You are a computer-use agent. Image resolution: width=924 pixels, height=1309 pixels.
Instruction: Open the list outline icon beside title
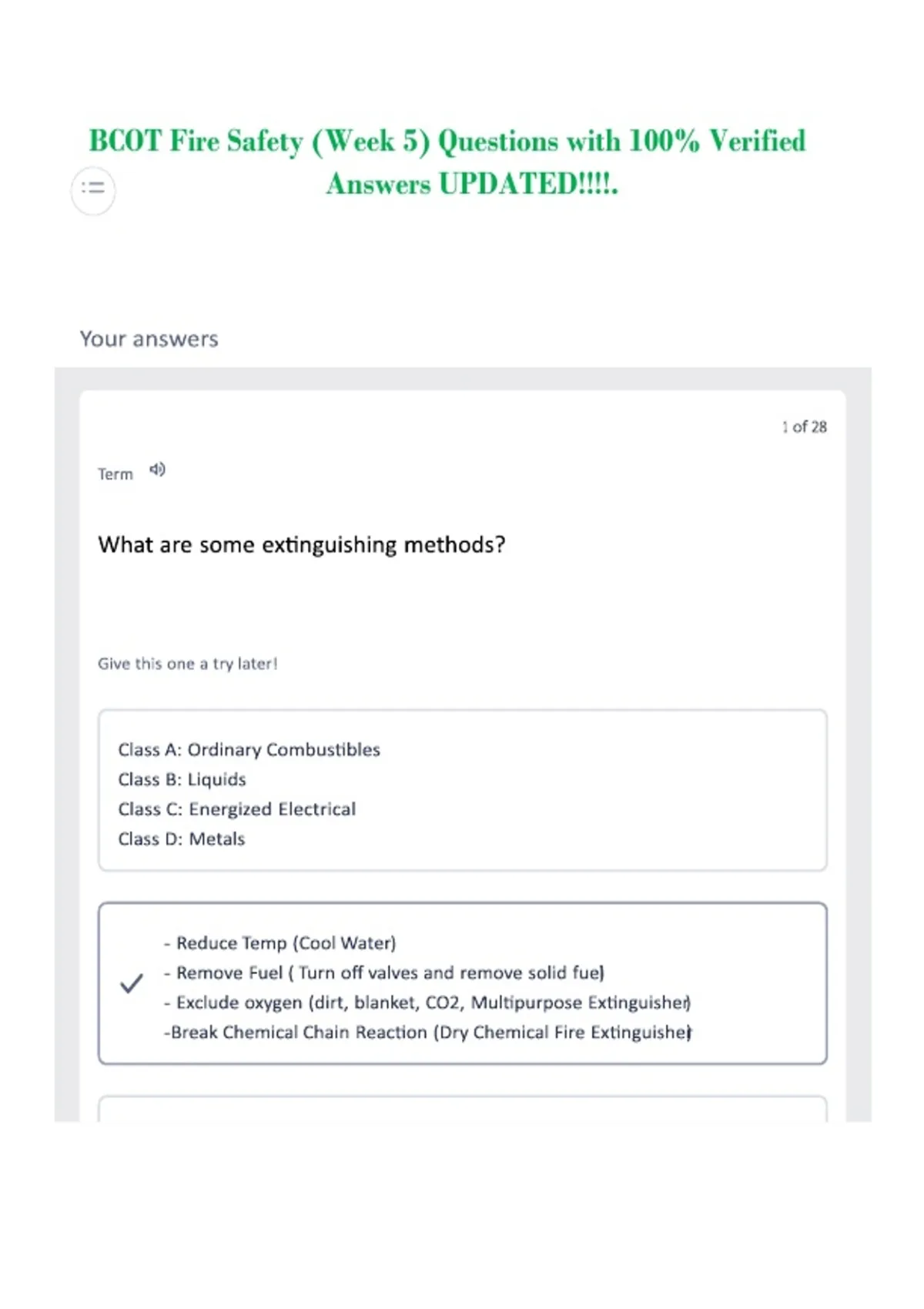[x=93, y=189]
